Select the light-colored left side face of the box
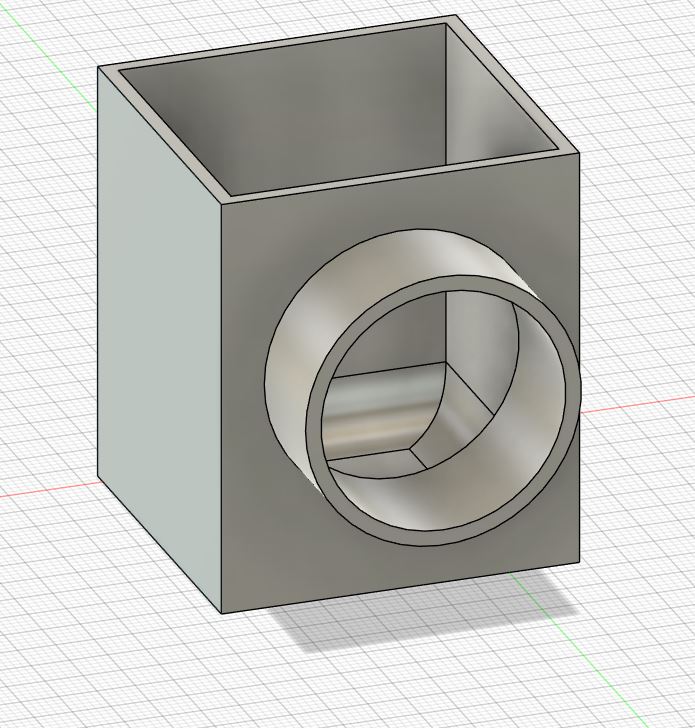This screenshot has width=695, height=728. pos(158,339)
